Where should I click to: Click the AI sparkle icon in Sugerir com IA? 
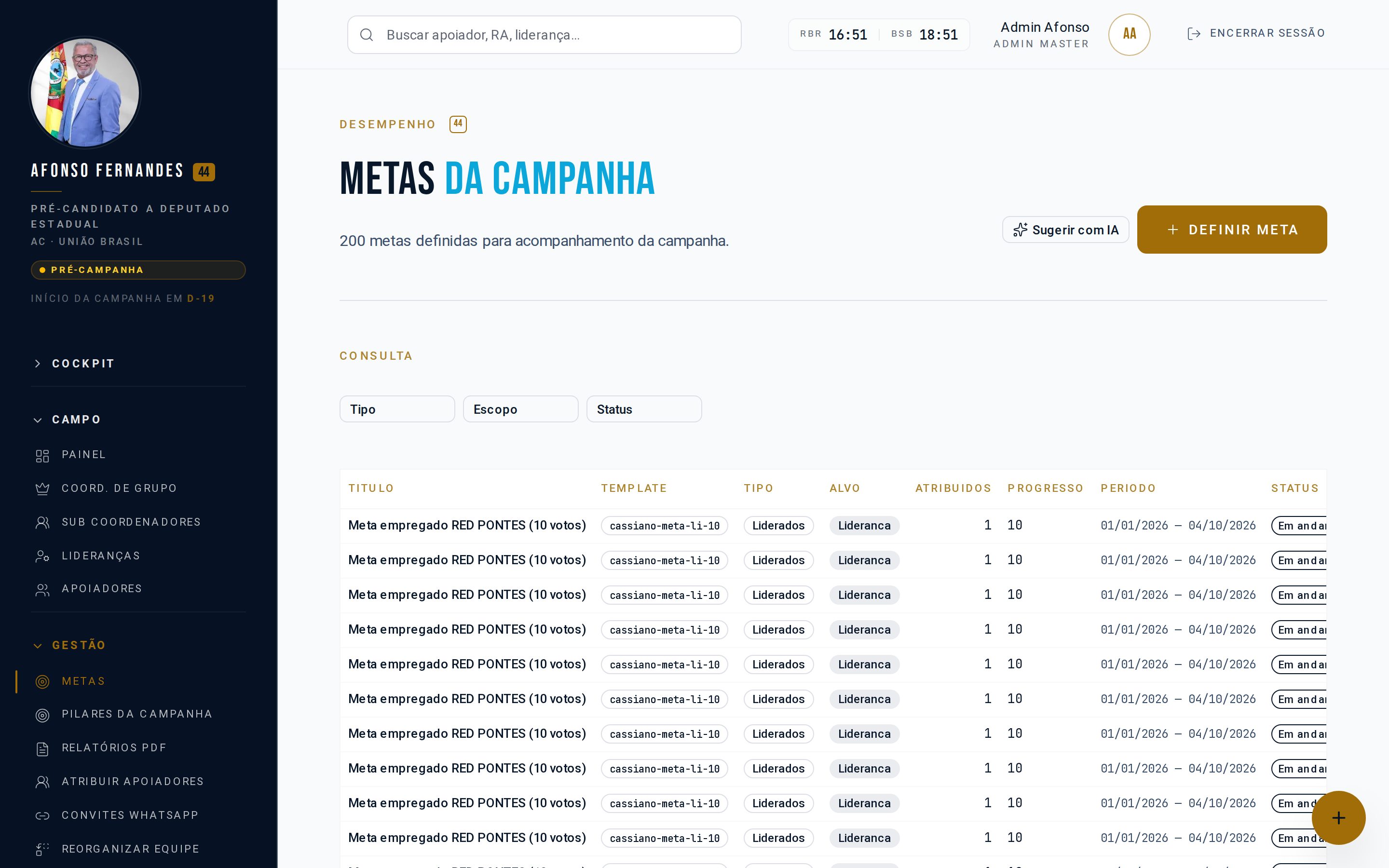click(x=1020, y=230)
